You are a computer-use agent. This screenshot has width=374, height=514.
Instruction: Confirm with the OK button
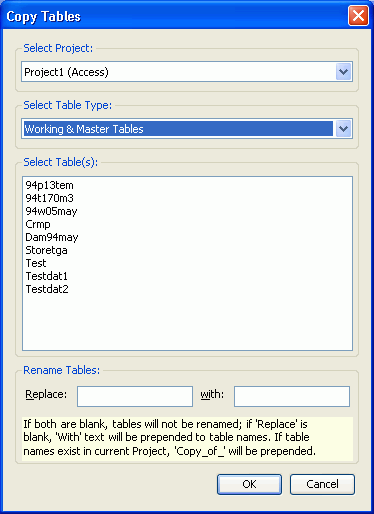[249, 484]
